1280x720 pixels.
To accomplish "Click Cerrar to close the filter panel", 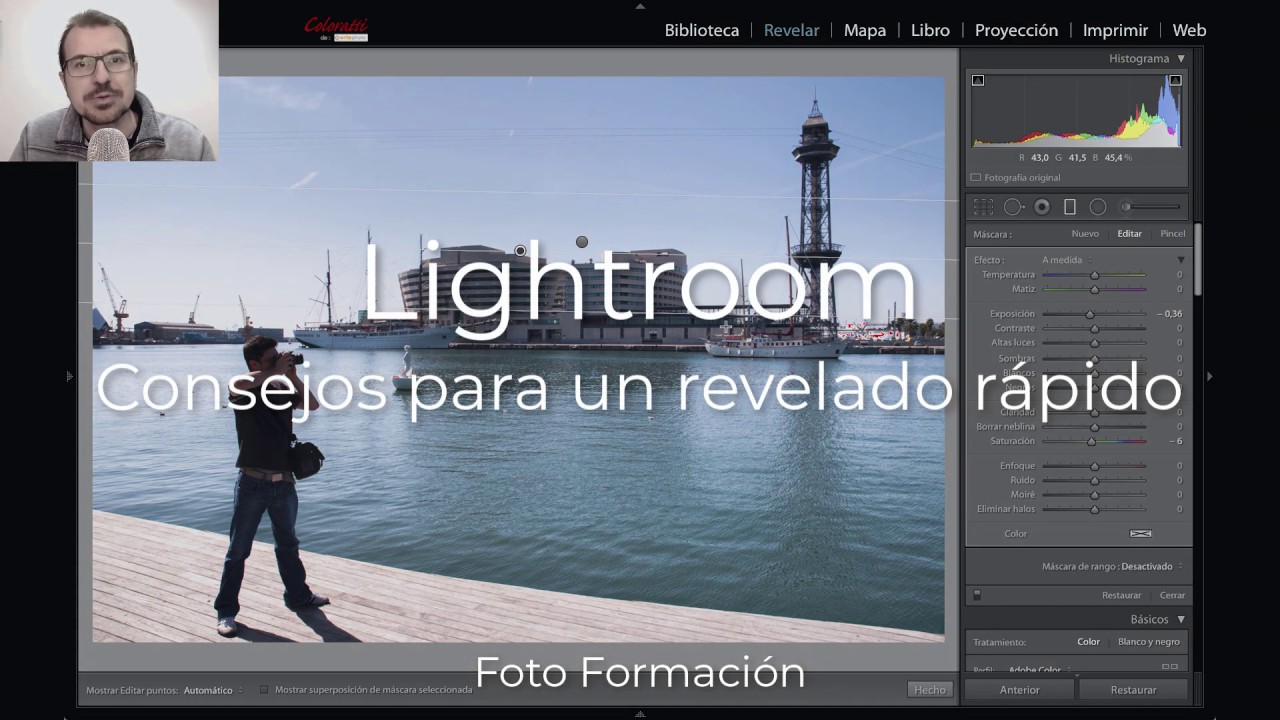I will pos(1172,595).
